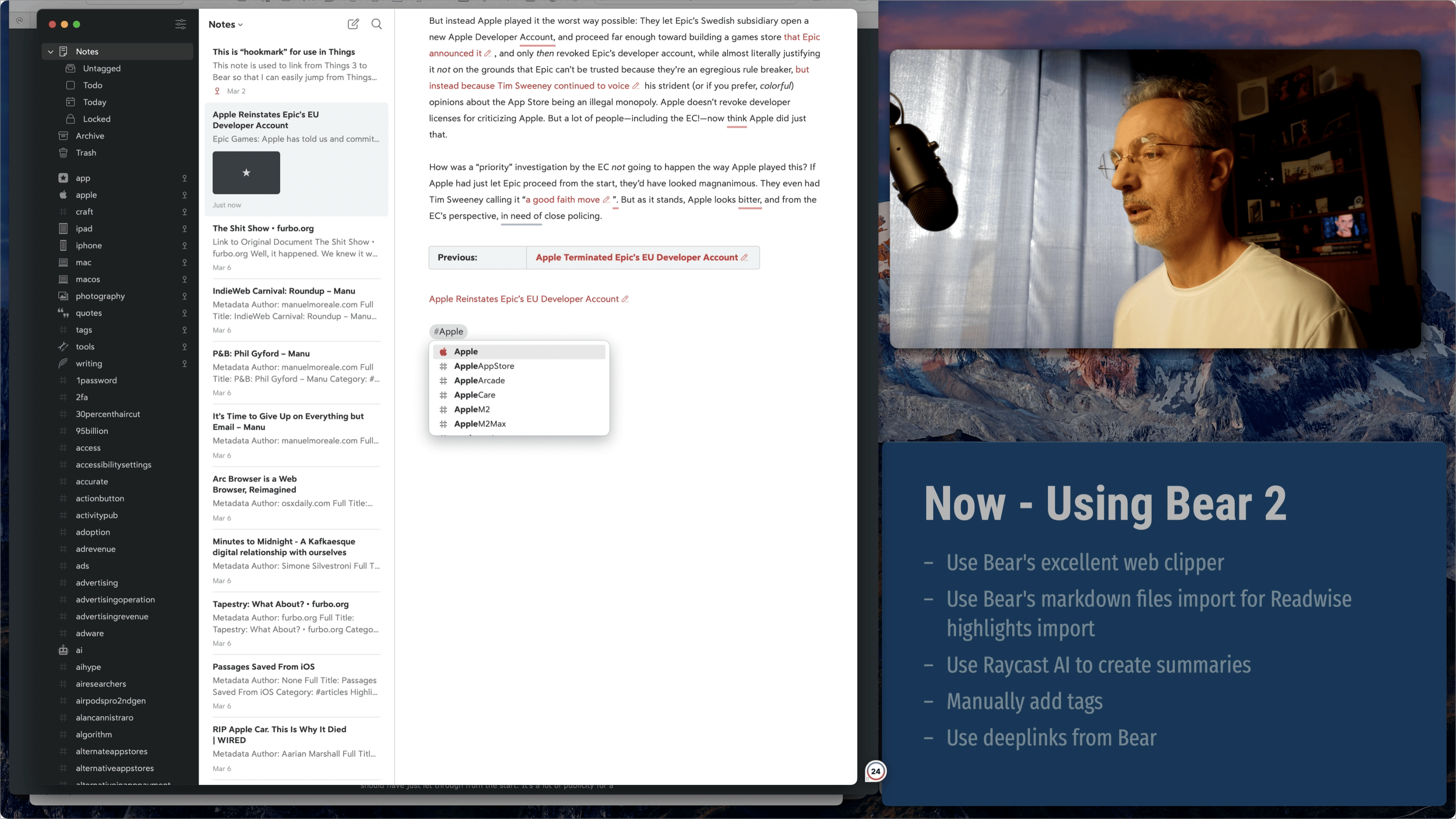The image size is (1456, 819).
Task: Click the quotes tag quotation icon
Action: (63, 312)
